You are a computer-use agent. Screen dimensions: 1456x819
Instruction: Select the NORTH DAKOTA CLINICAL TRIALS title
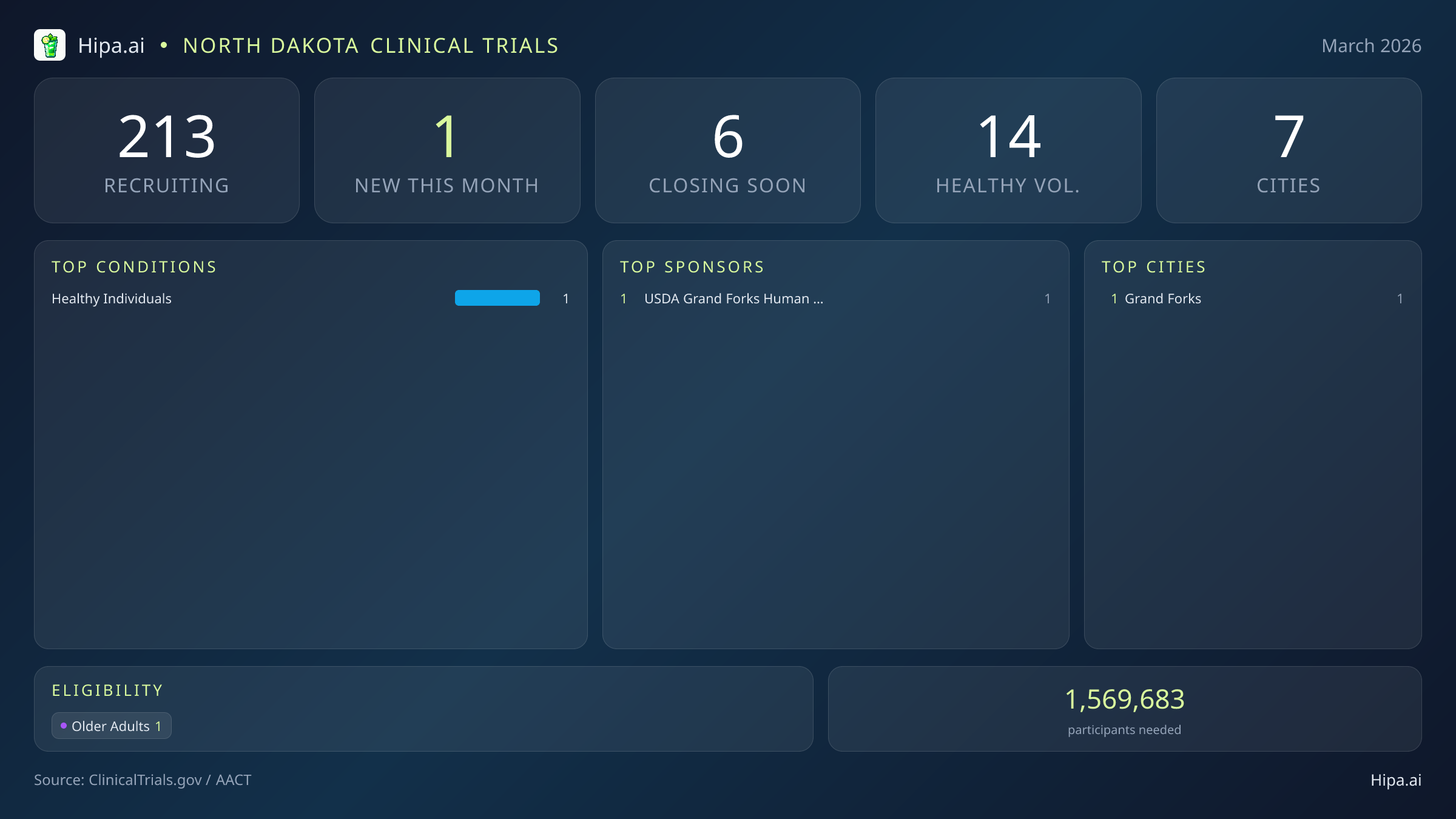coord(371,45)
